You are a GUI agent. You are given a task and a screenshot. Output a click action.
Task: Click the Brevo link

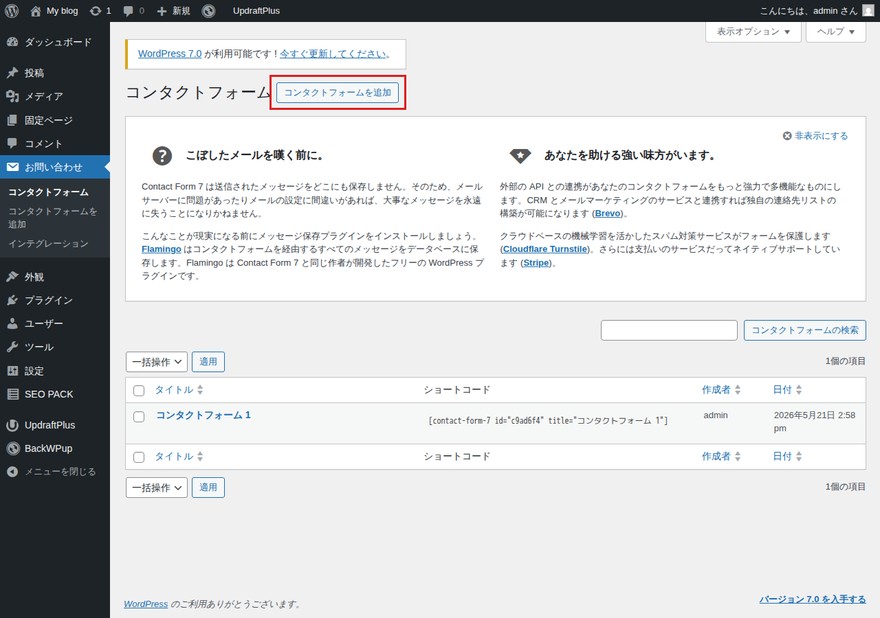[608, 213]
